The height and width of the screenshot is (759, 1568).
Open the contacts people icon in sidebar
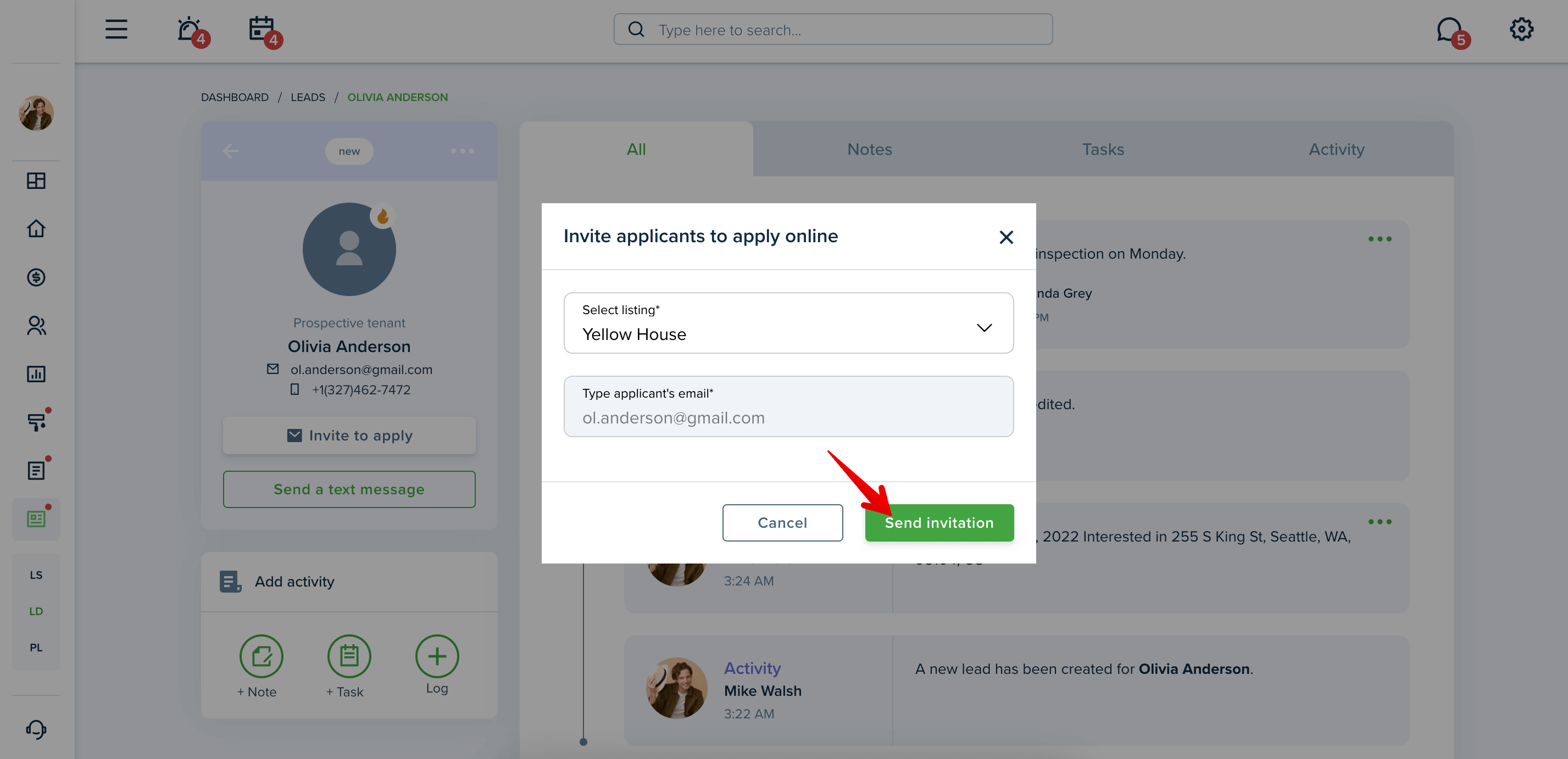tap(36, 326)
